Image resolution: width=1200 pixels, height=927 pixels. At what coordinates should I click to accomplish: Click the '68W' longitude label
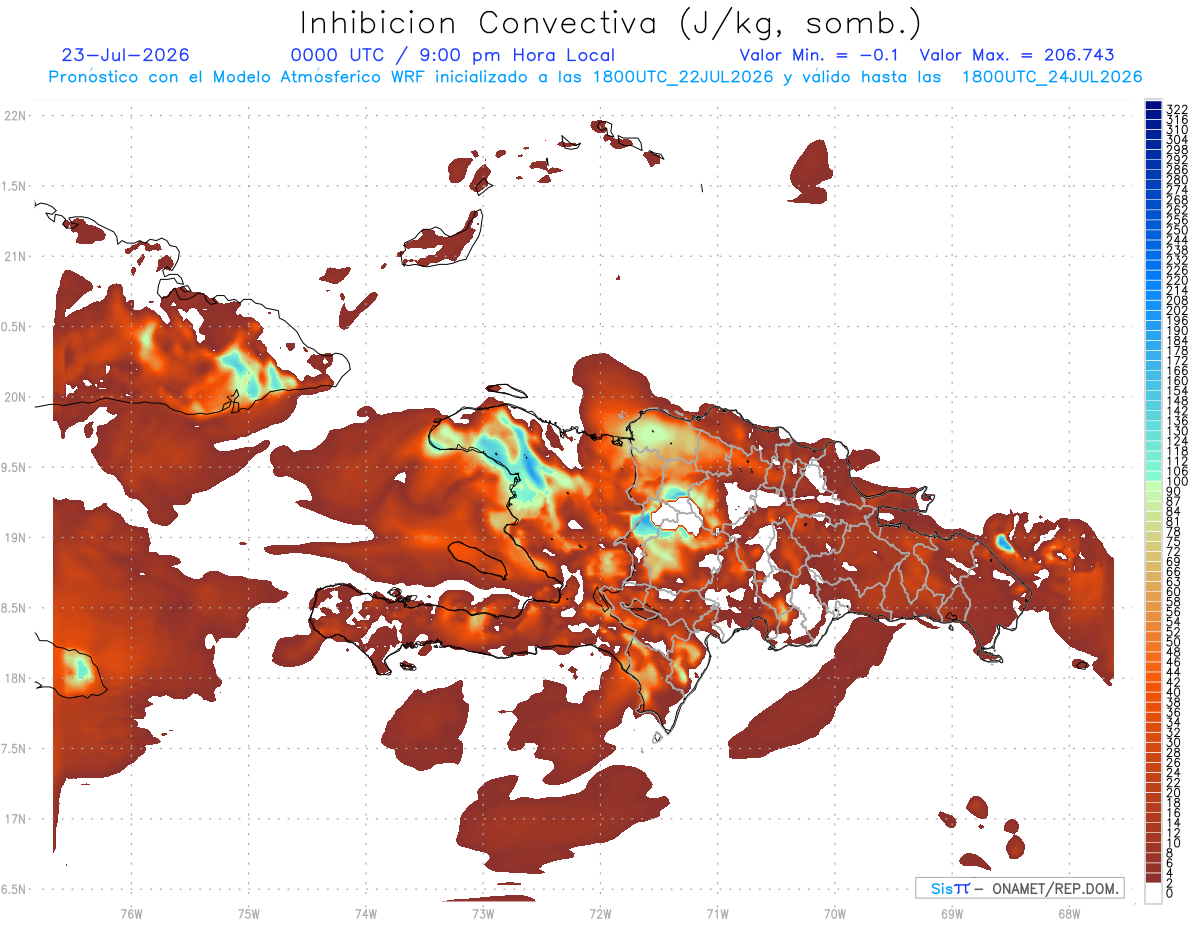pos(1069,913)
